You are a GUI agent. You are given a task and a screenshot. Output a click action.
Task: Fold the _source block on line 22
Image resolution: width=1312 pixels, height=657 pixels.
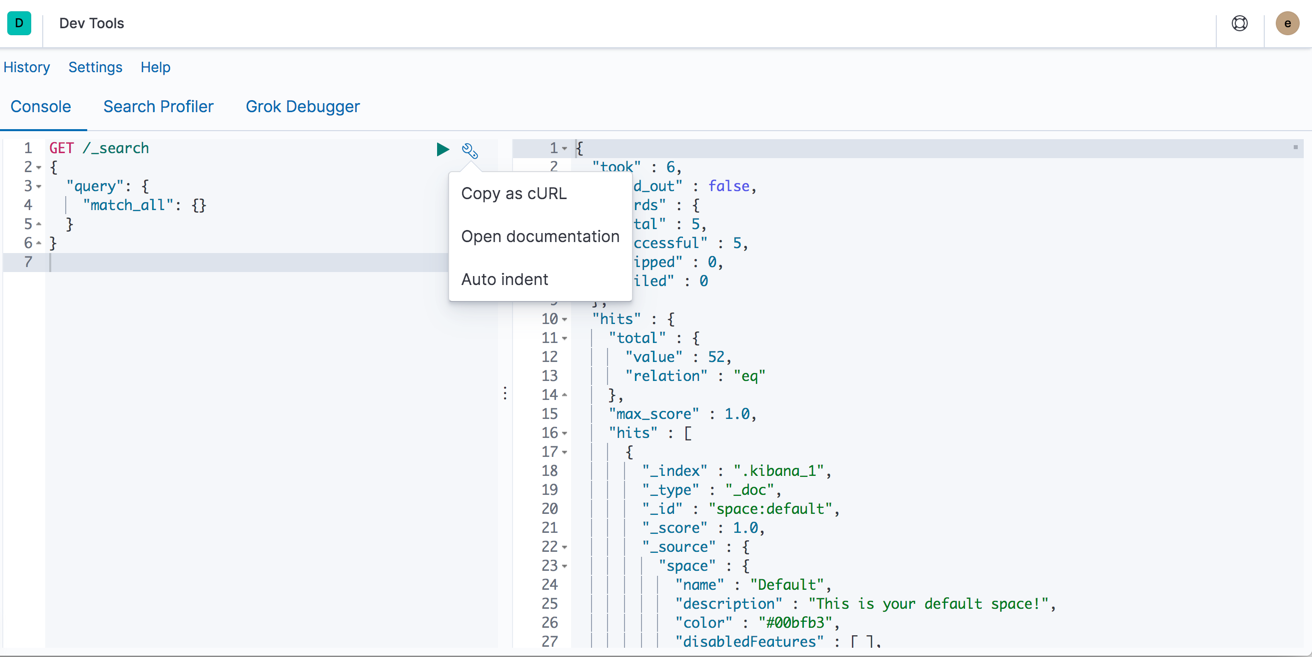point(565,548)
